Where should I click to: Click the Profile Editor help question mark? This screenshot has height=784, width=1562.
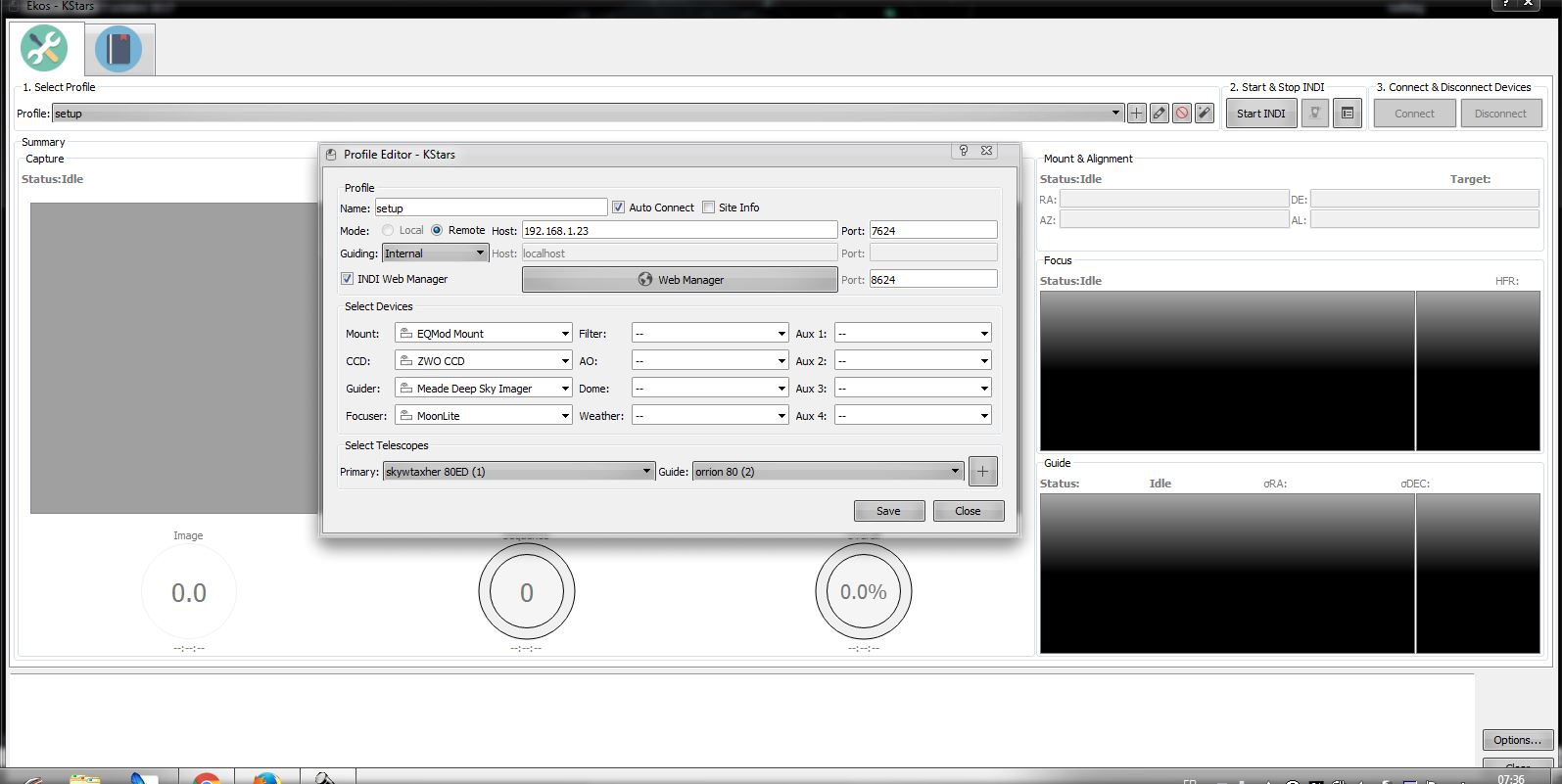click(x=964, y=151)
